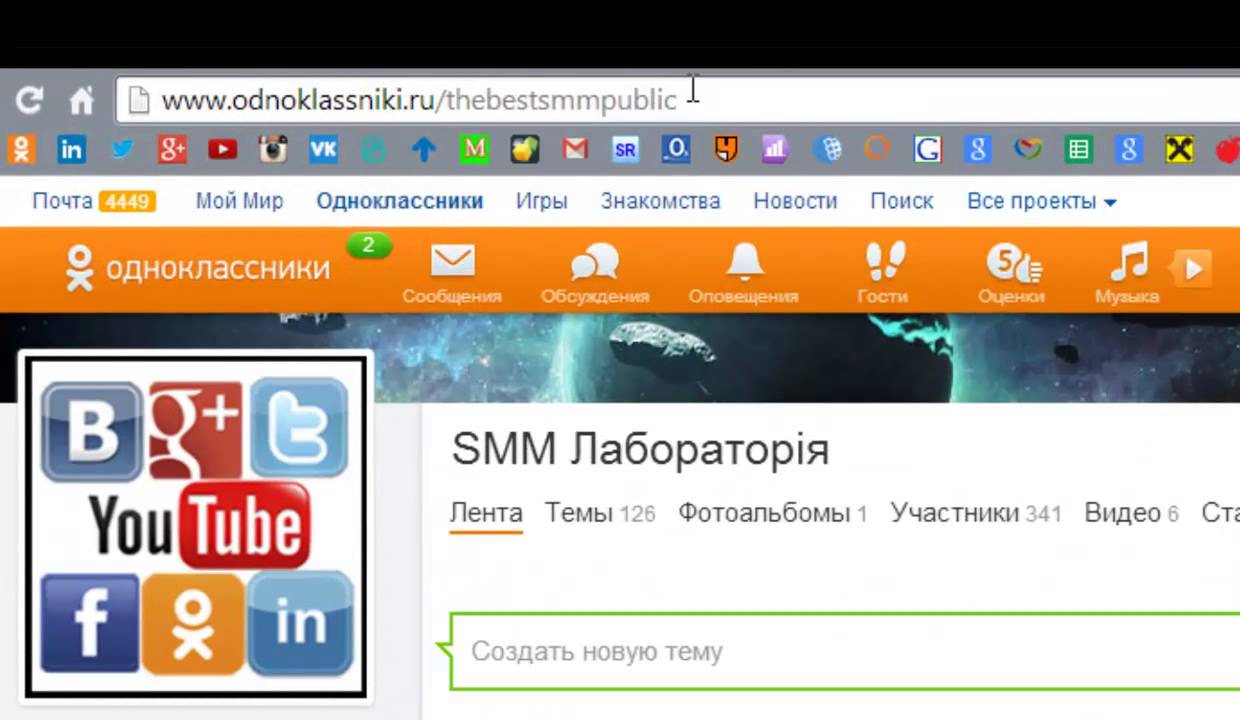1240x720 pixels.
Task: Click the green notification badge showing 2
Action: [x=368, y=246]
